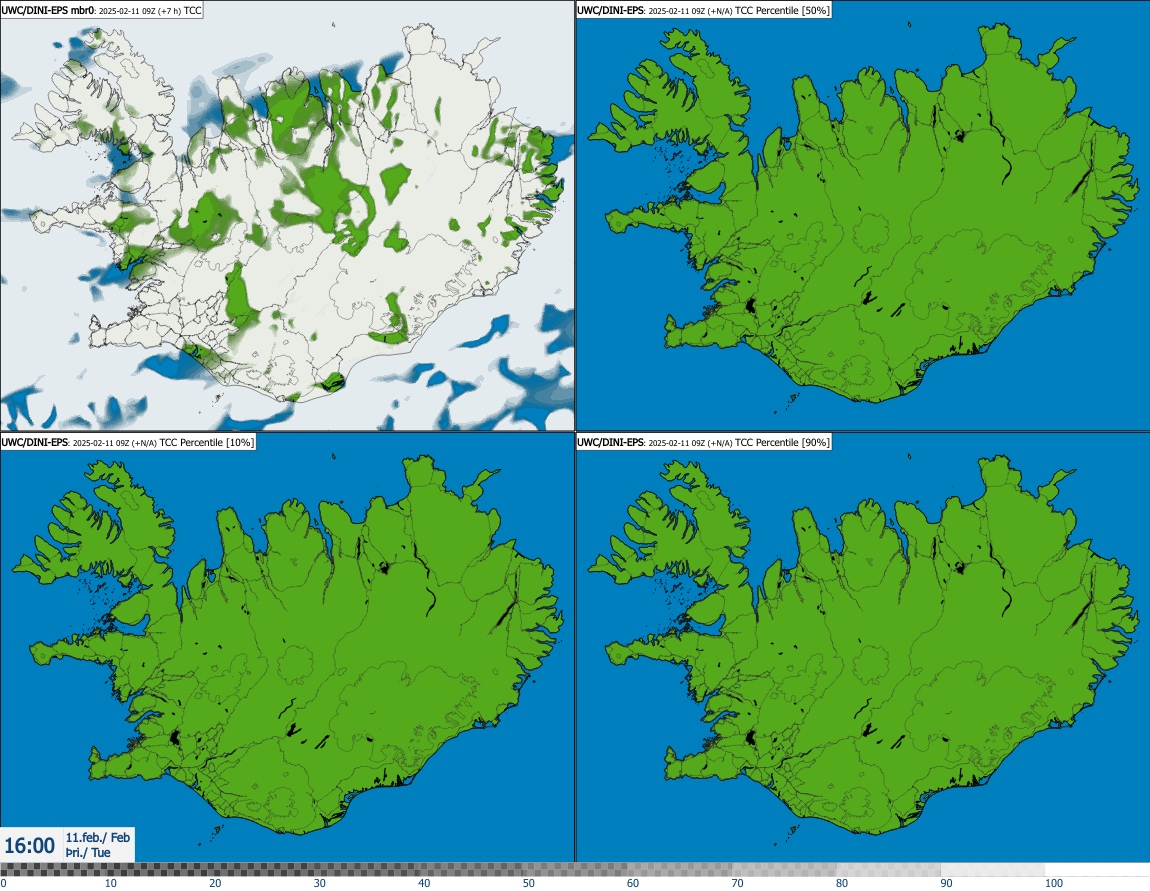1150x891 pixels.
Task: Click the 'Þri./ Tue' weekday label
Action: (88, 852)
